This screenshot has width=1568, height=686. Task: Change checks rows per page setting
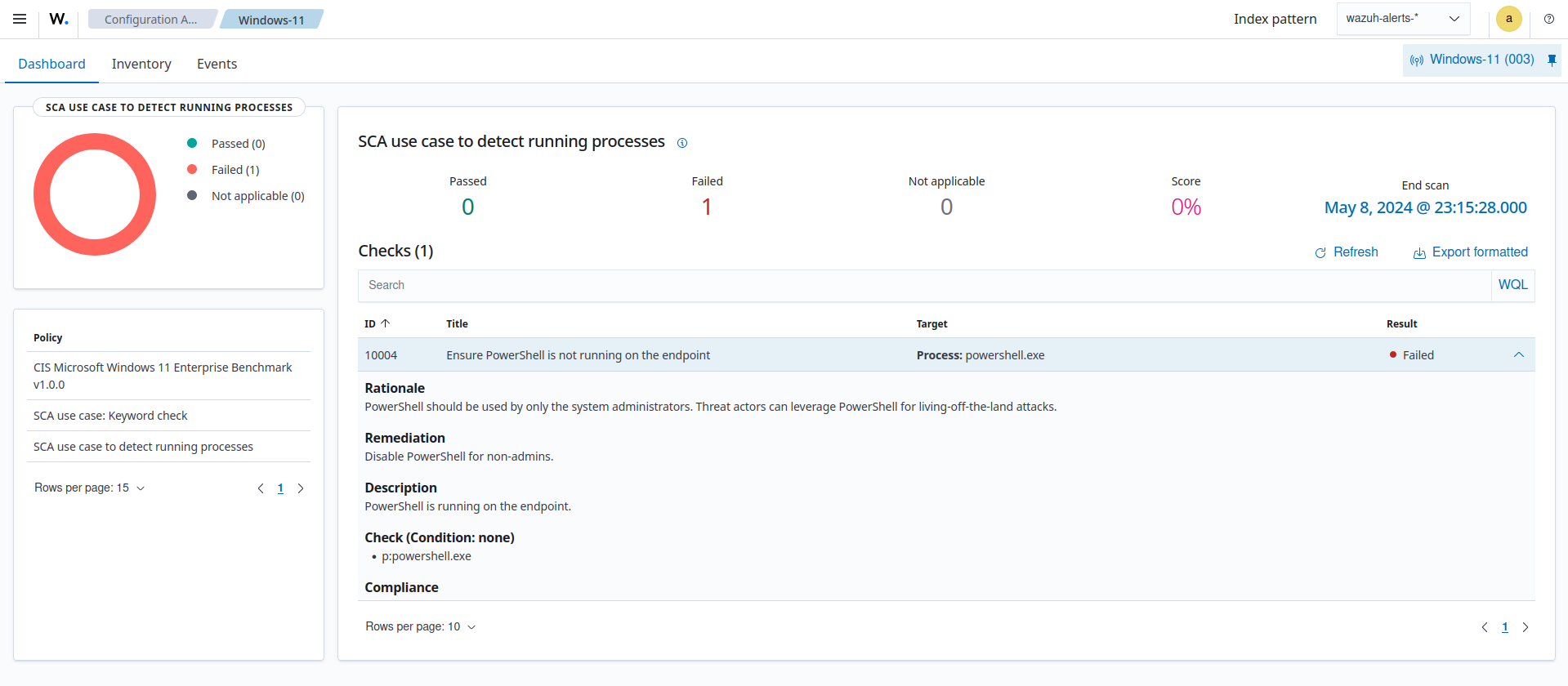[x=420, y=626]
